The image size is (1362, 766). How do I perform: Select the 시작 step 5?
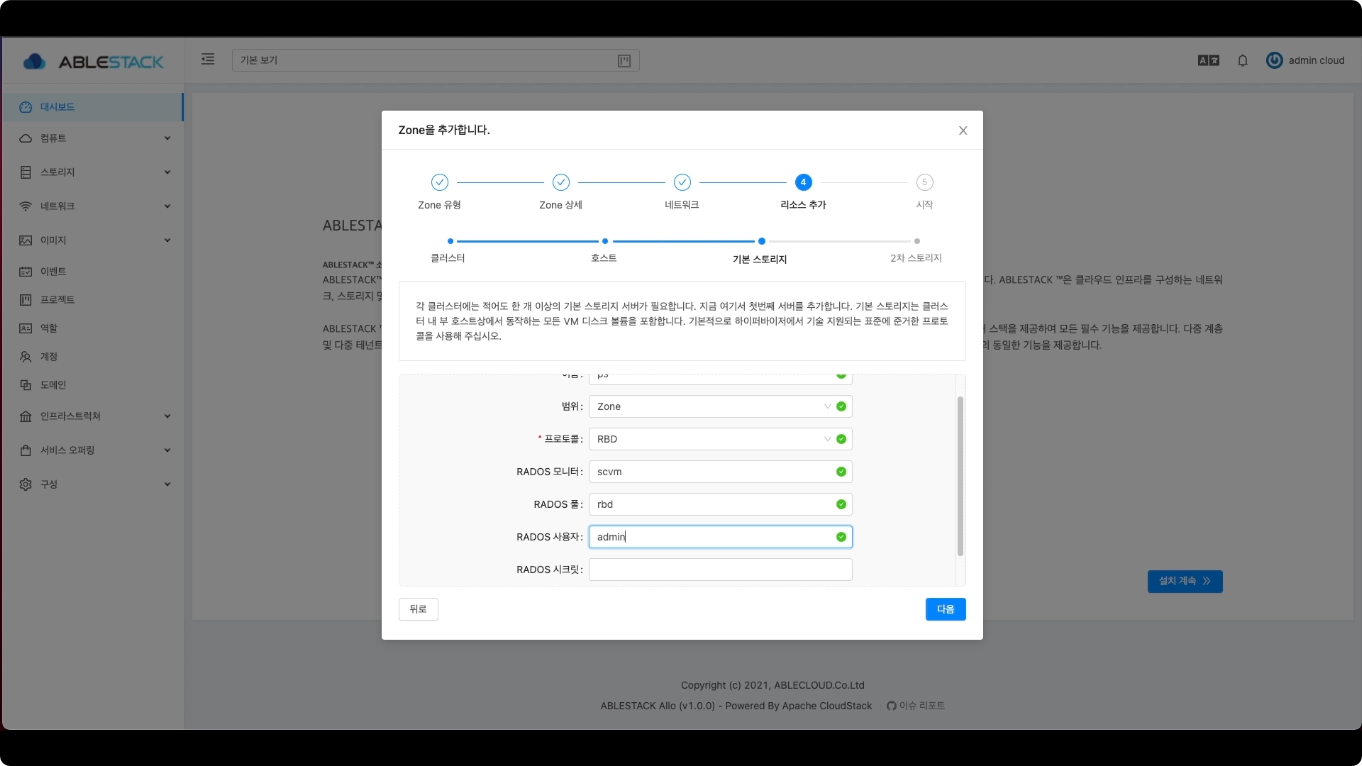[x=925, y=192]
